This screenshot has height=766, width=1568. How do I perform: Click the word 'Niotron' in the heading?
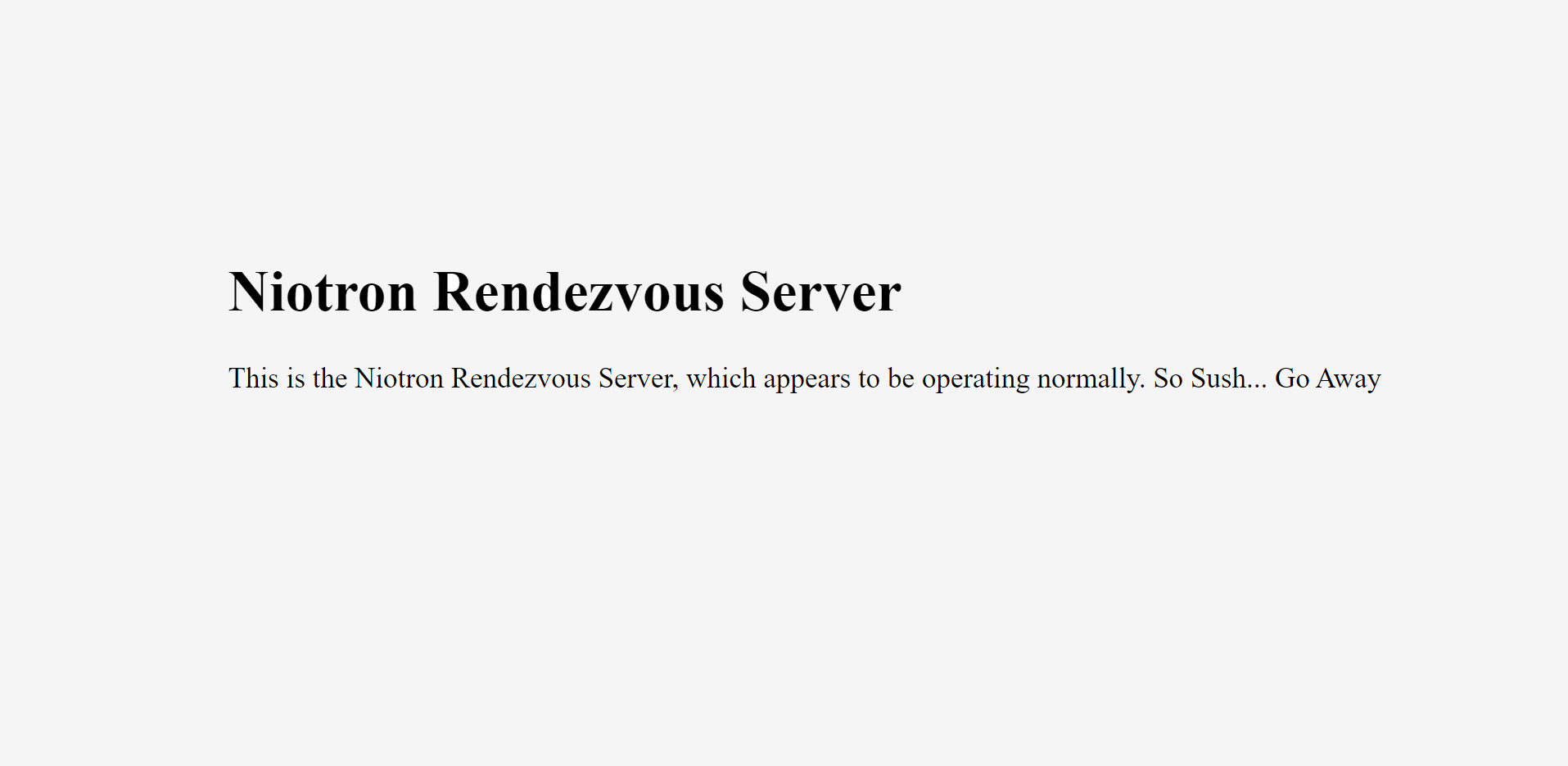pos(323,292)
